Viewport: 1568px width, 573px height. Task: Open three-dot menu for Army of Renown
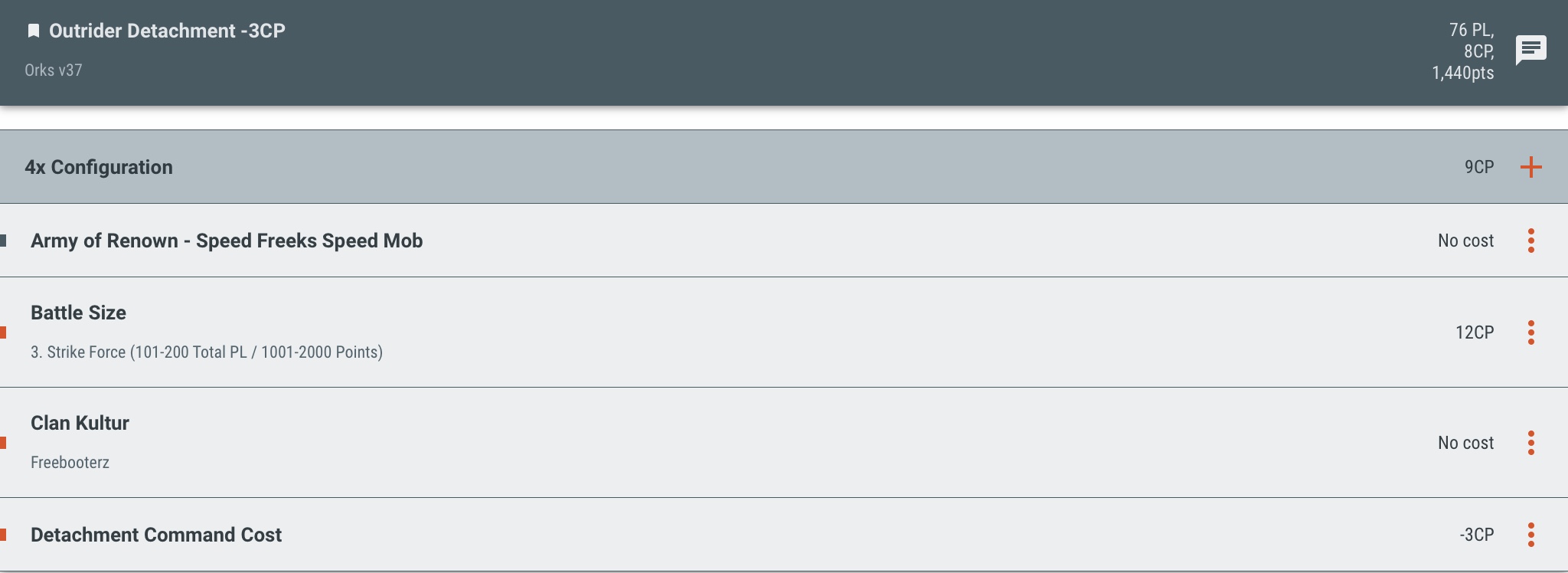[1530, 241]
